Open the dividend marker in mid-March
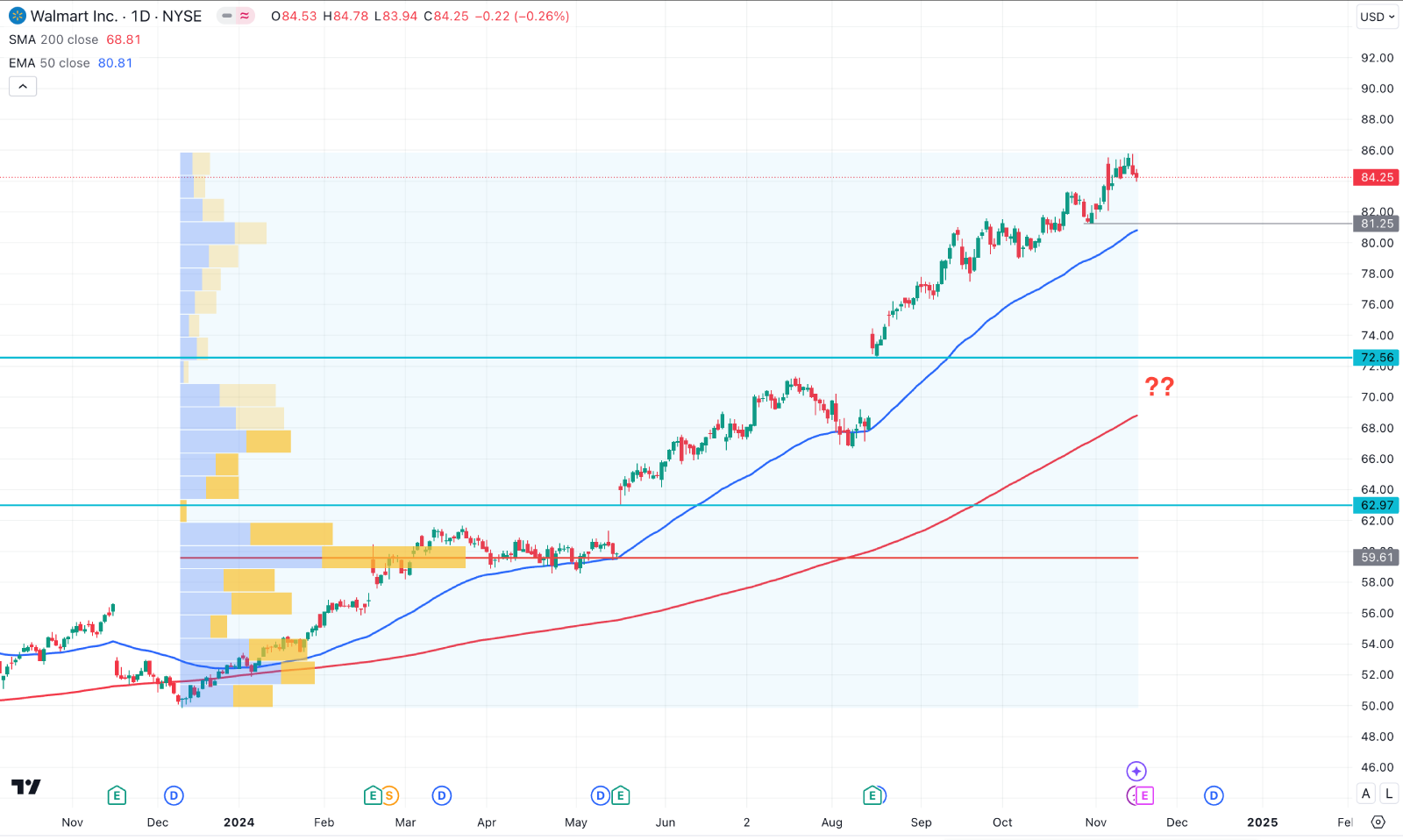The width and height of the screenshot is (1403, 840). click(x=442, y=796)
